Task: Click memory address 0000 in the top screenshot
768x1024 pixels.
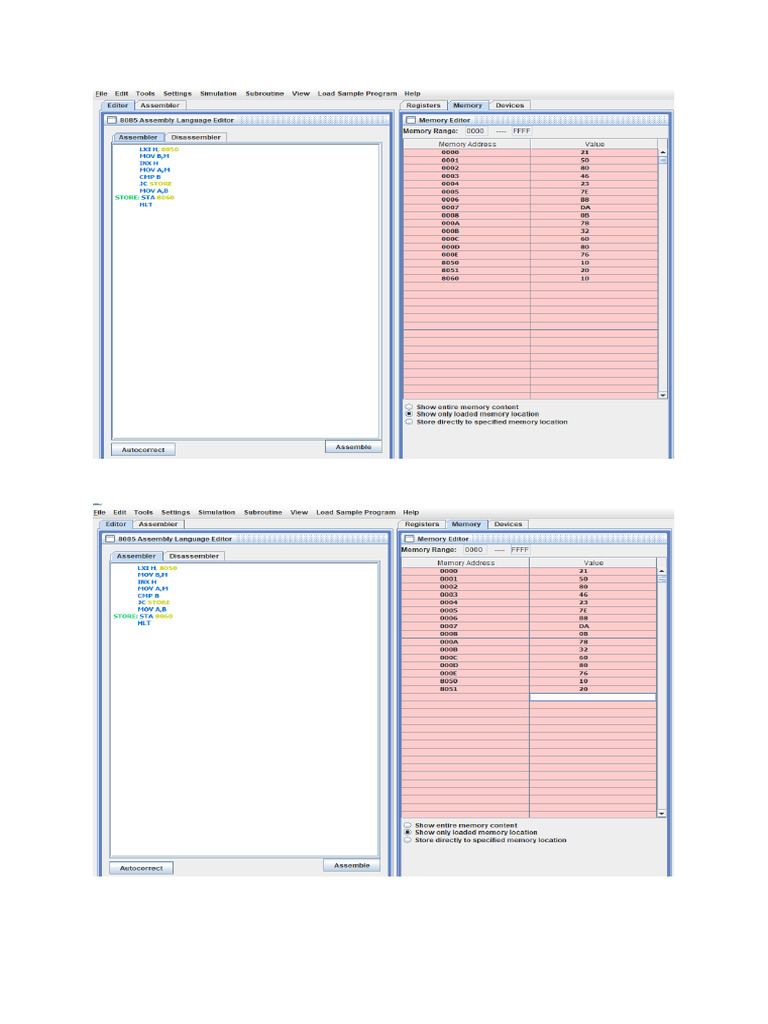Action: (450, 152)
